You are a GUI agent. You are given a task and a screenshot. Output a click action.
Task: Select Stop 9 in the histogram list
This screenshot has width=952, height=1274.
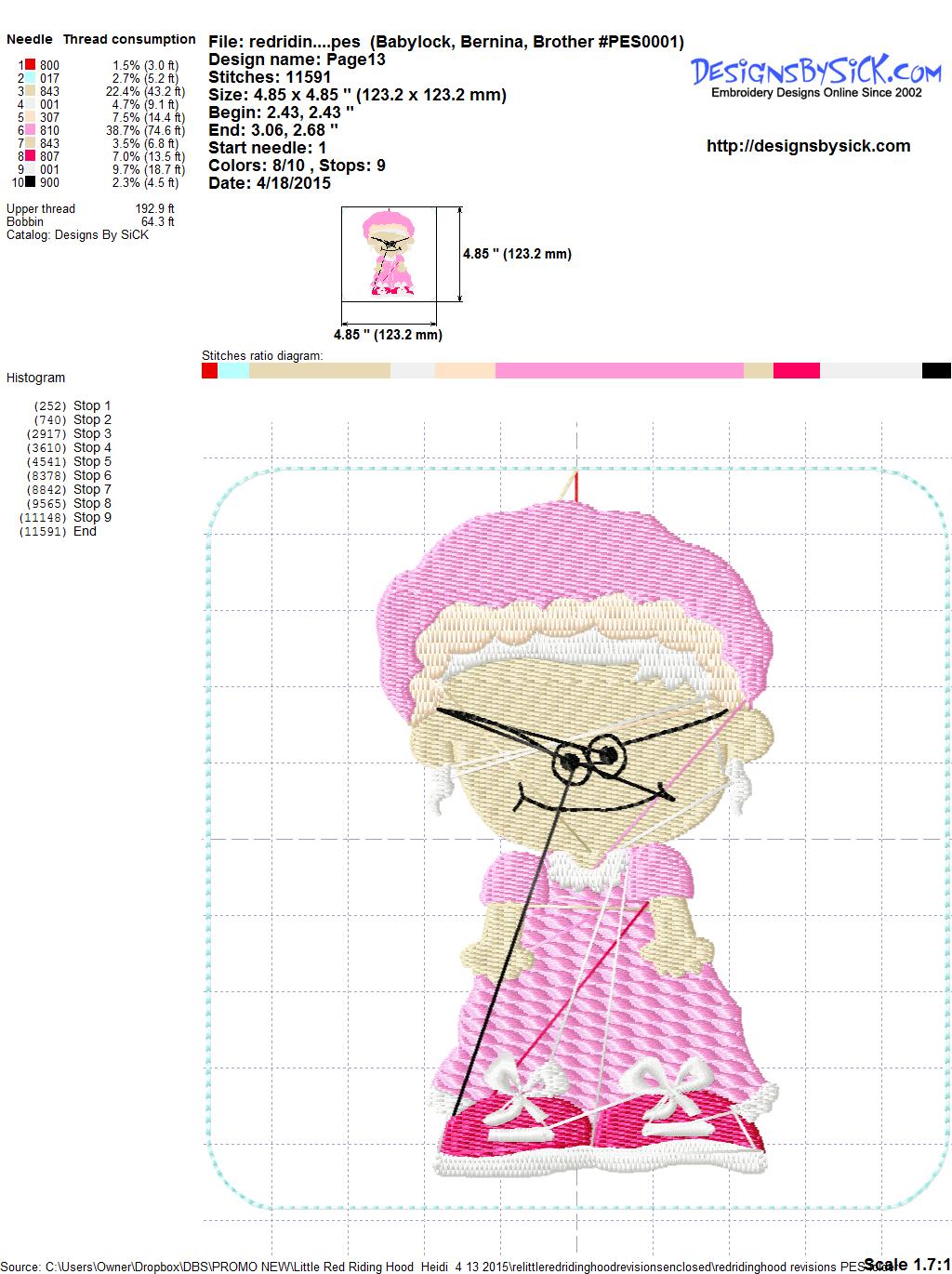pyautogui.click(x=91, y=517)
